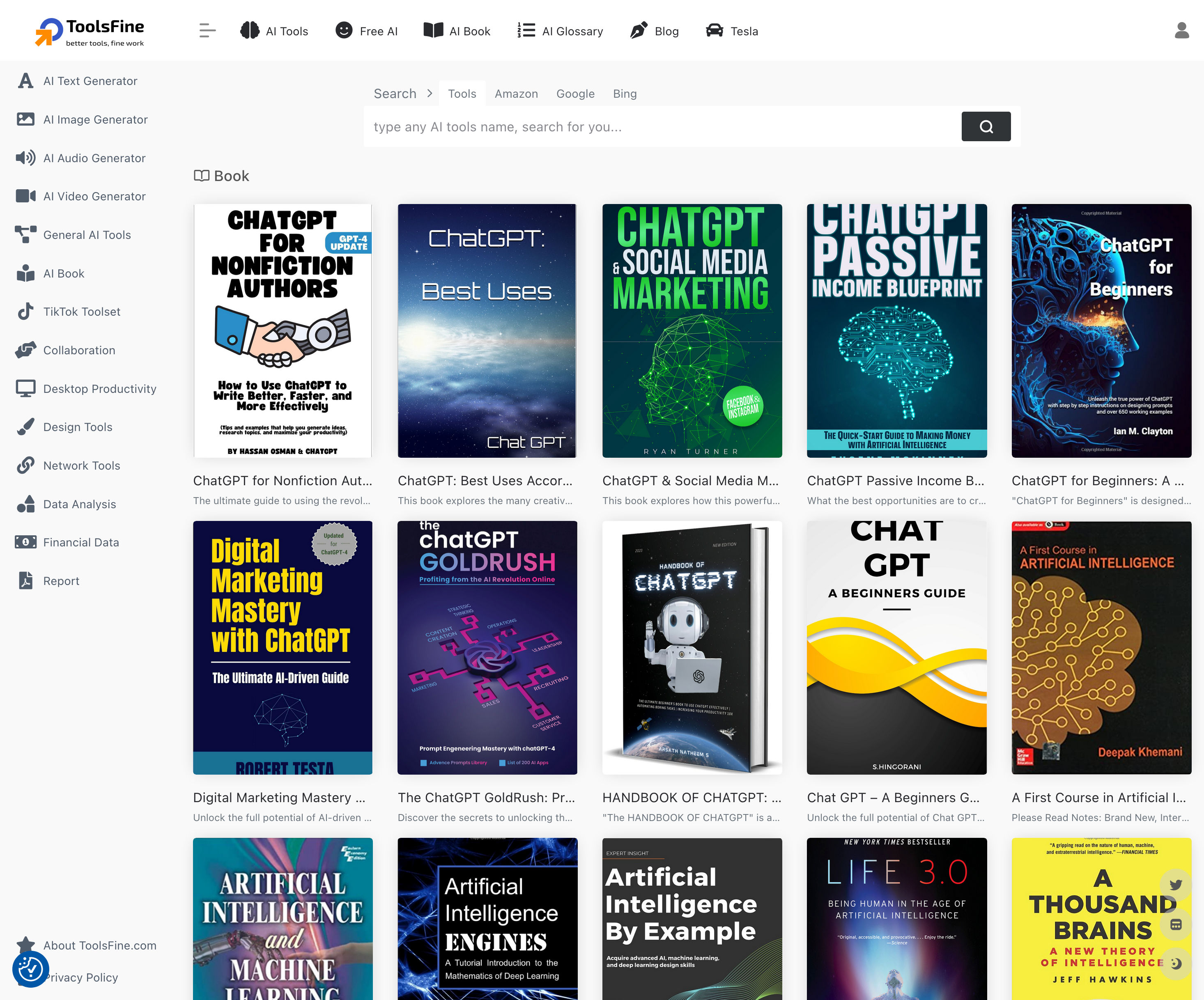Click the ToolsFine logo
The width and height of the screenshot is (1204, 1000).
click(89, 30)
